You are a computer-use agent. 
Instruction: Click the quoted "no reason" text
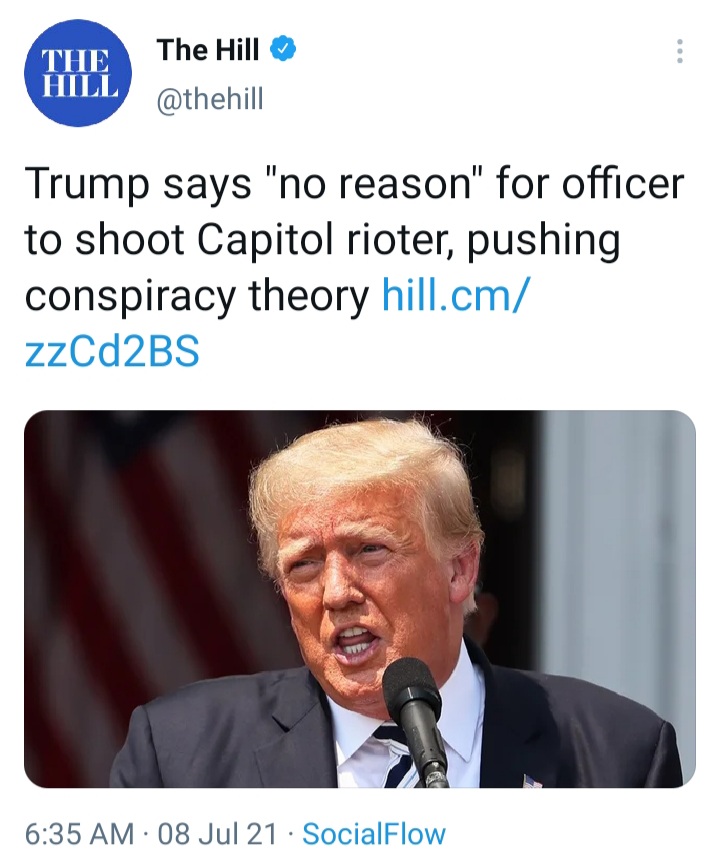click(x=373, y=184)
